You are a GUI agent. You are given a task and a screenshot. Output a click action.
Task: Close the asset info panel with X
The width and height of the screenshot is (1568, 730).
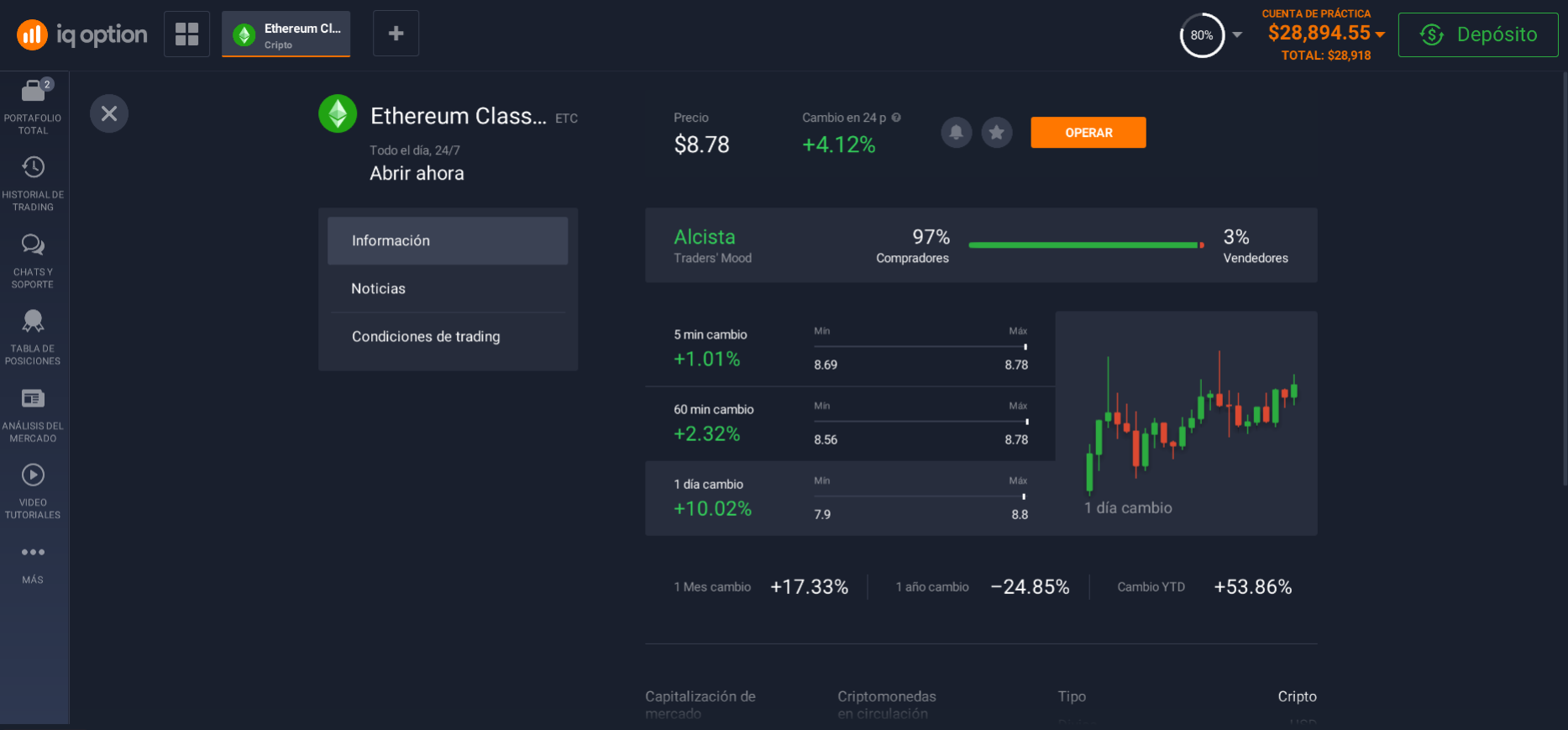[x=109, y=113]
